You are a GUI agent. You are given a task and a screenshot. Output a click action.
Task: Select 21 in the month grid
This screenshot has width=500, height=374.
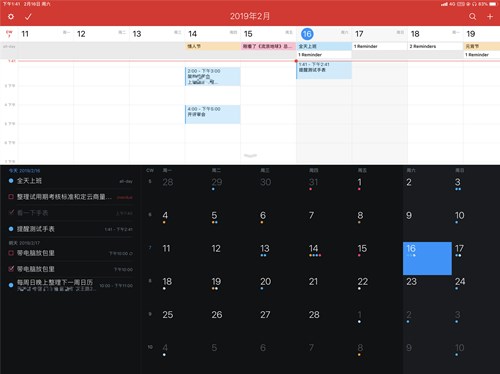[x=313, y=282]
